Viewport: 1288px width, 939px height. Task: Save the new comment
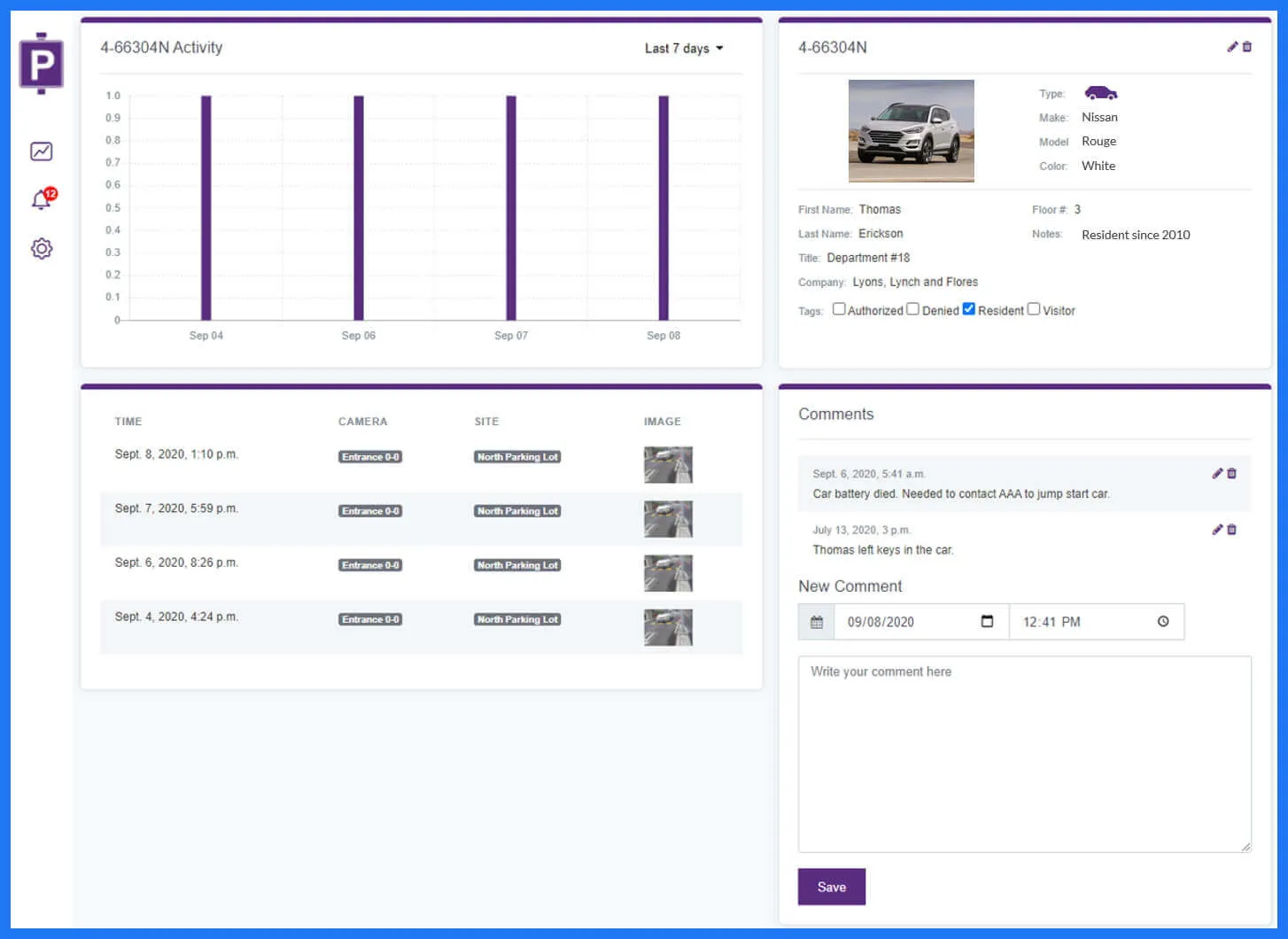click(x=831, y=886)
